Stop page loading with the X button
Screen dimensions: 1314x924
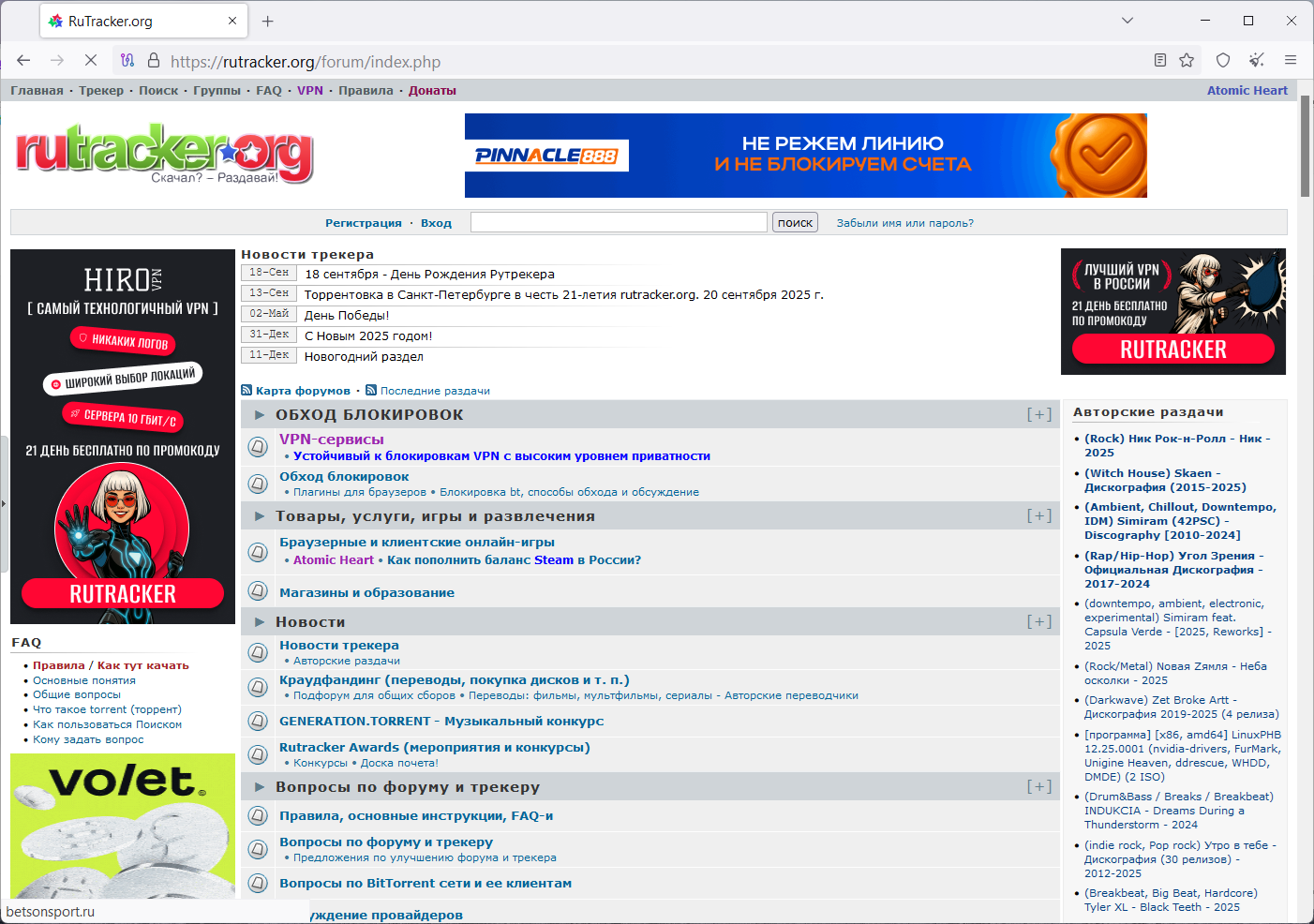click(91, 61)
